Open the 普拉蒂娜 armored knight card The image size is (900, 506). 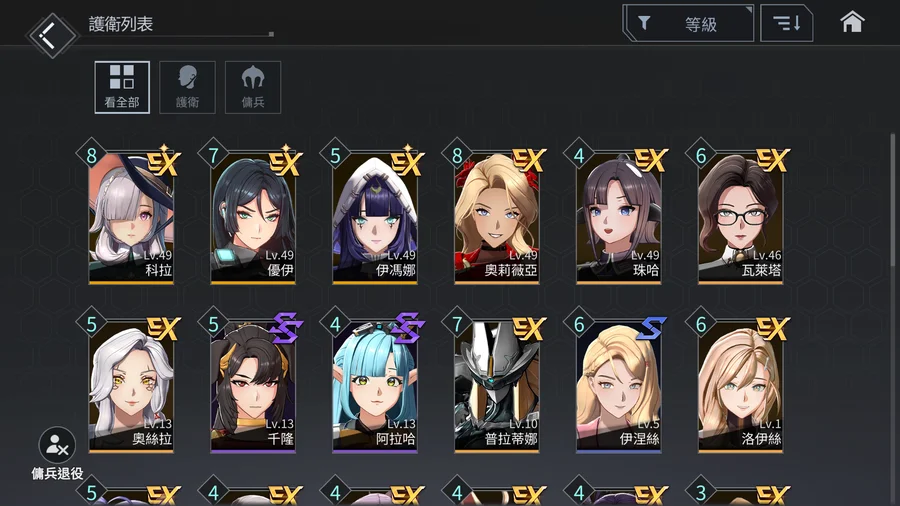496,387
